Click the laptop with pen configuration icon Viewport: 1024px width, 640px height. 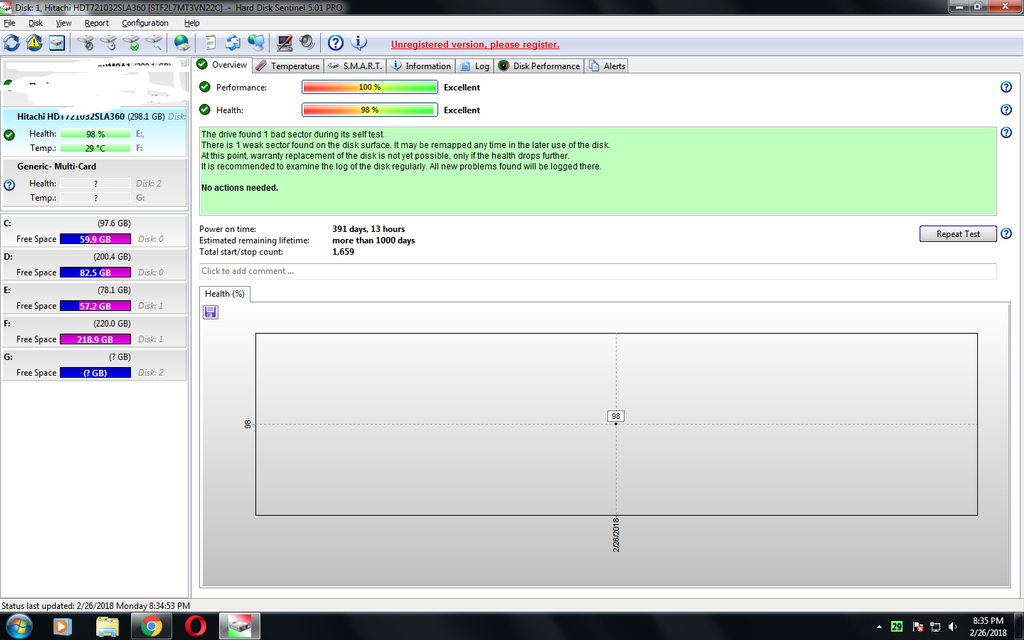pos(284,43)
